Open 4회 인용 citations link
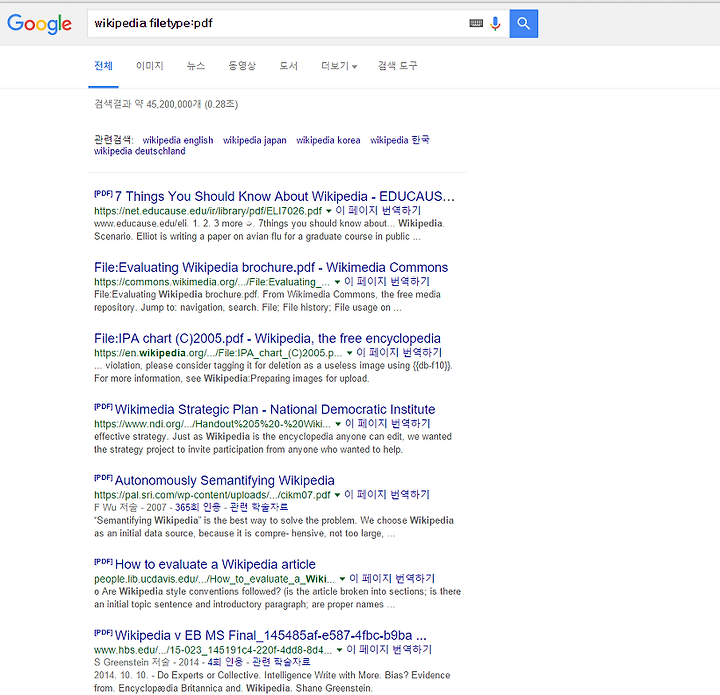The width and height of the screenshot is (720, 695). pos(225,662)
